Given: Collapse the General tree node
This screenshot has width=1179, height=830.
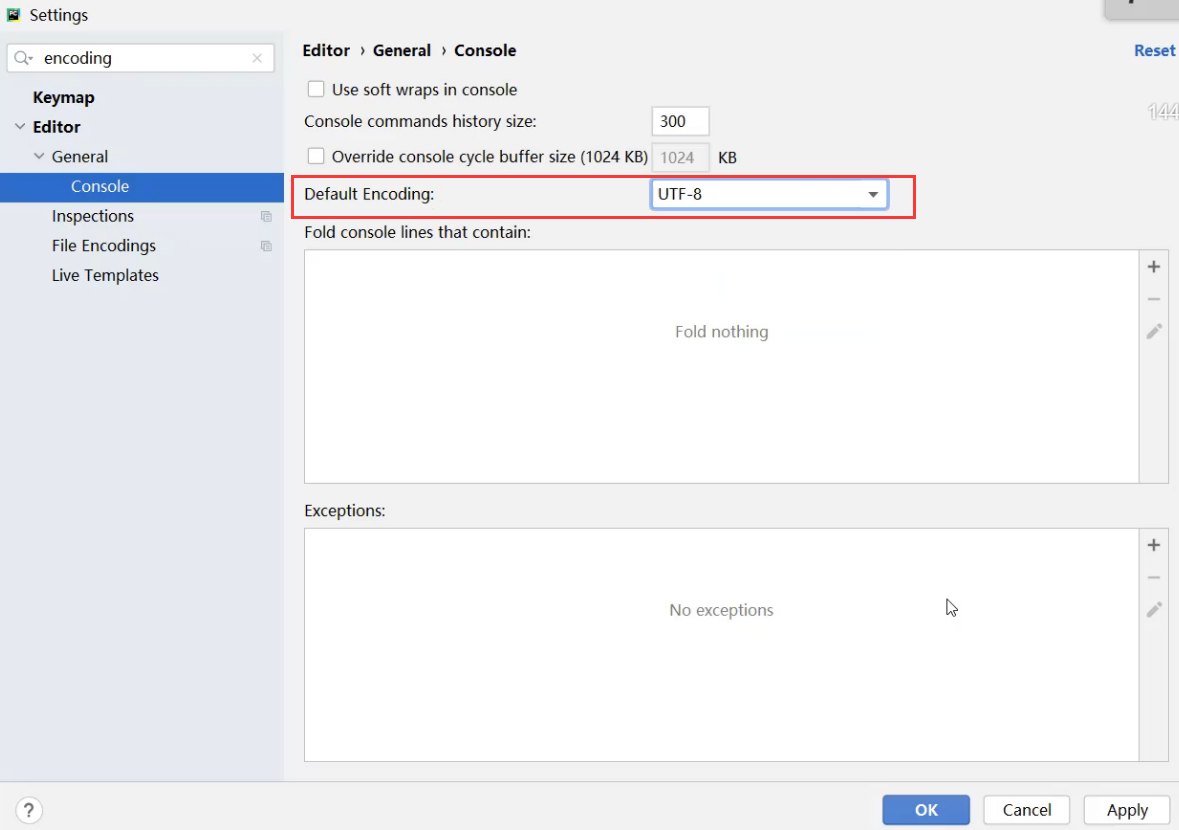Looking at the screenshot, I should [39, 157].
